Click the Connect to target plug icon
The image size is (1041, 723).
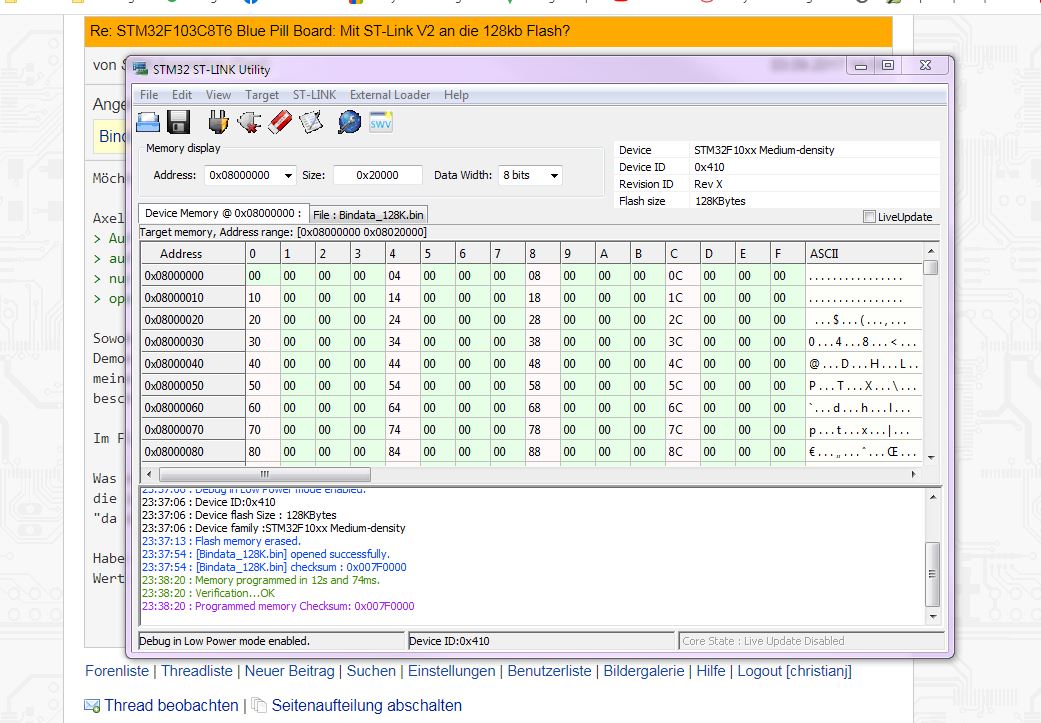(x=218, y=122)
